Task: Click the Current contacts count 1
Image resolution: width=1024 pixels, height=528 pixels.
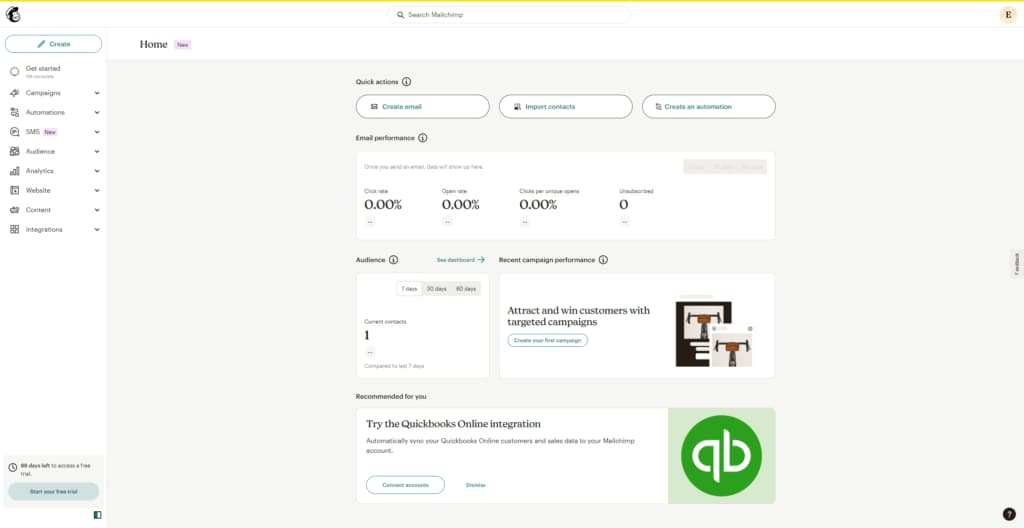Action: (367, 335)
